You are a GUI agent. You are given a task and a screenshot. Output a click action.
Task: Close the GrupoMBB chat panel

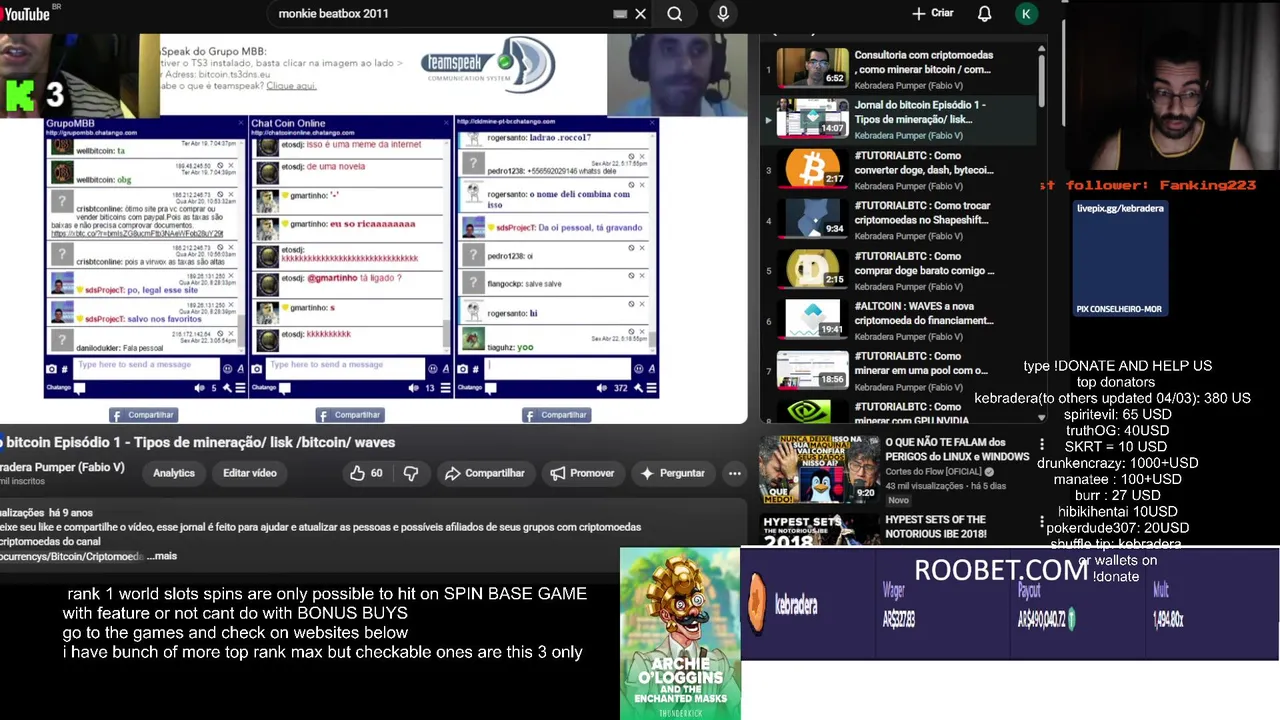240,123
